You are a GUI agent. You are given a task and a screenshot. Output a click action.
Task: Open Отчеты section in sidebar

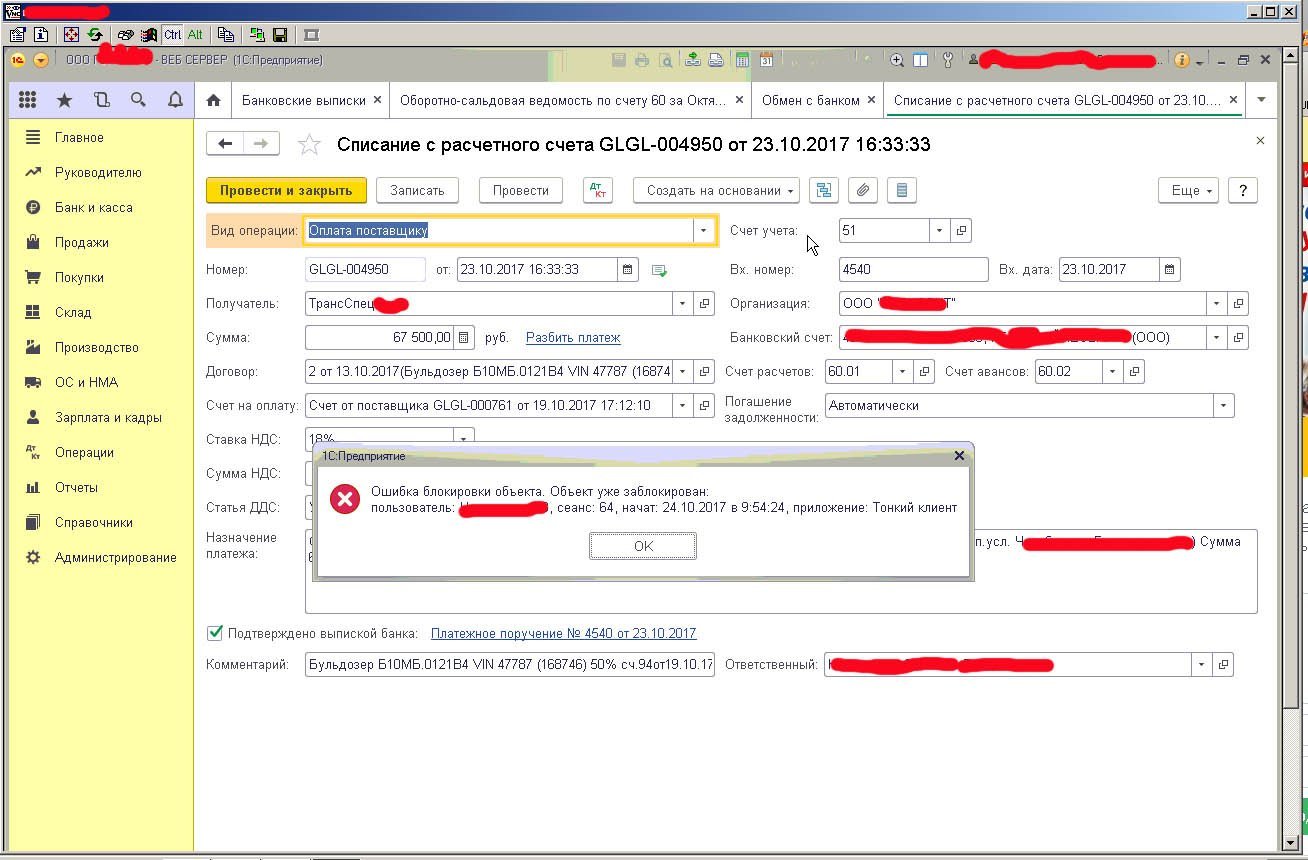pyautogui.click(x=76, y=487)
